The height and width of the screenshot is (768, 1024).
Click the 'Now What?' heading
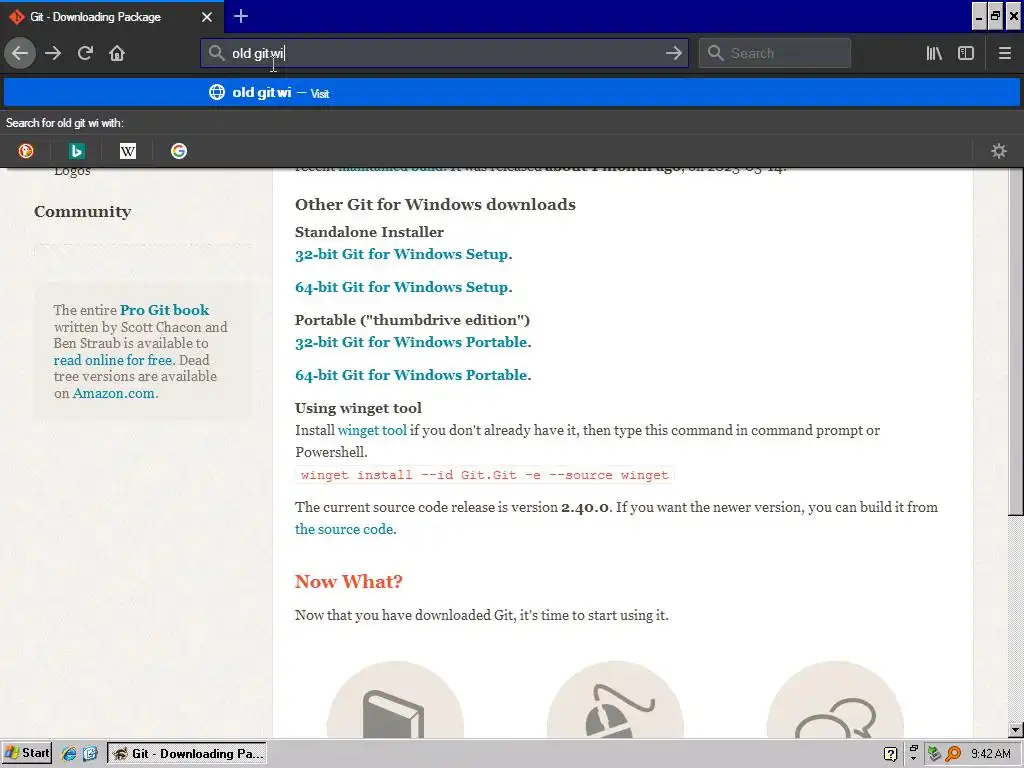tap(349, 581)
